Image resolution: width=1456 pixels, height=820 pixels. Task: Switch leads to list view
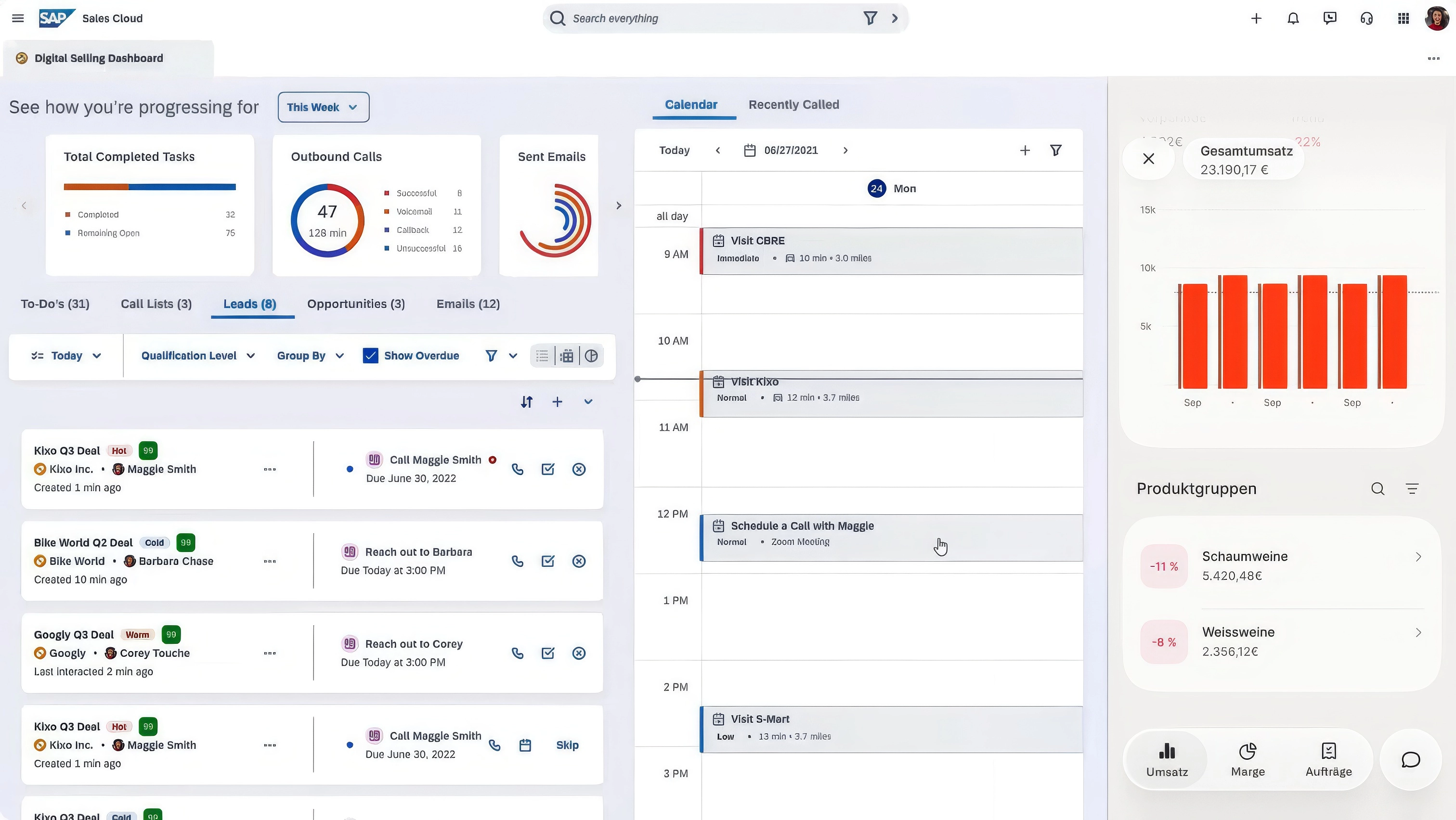542,356
